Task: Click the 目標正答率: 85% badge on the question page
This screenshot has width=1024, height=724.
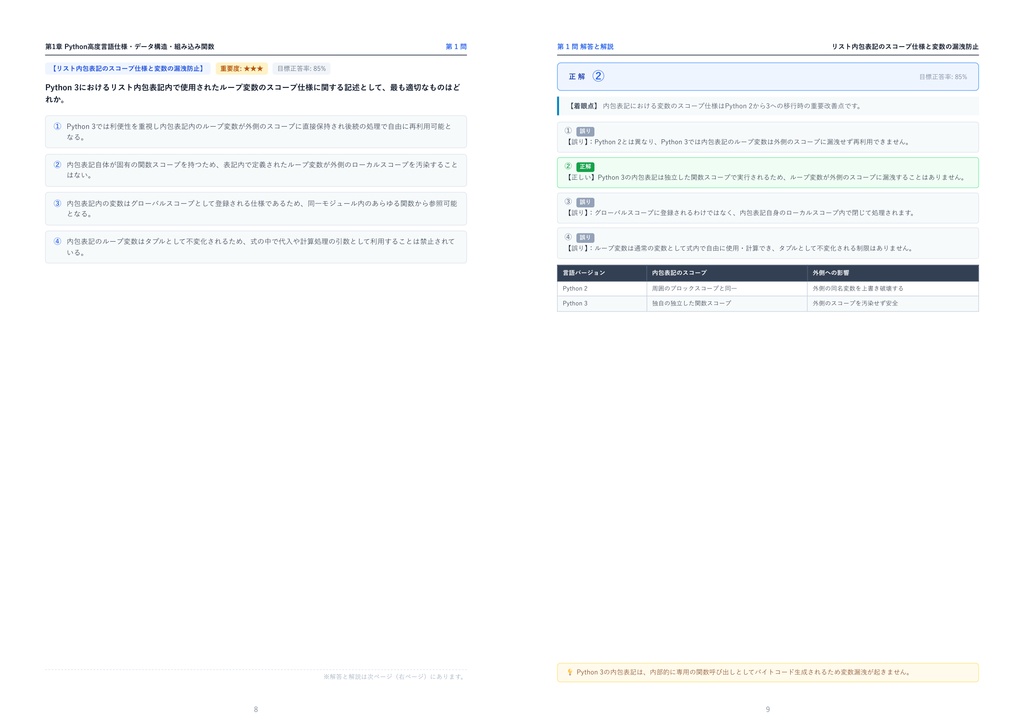Action: pos(301,69)
